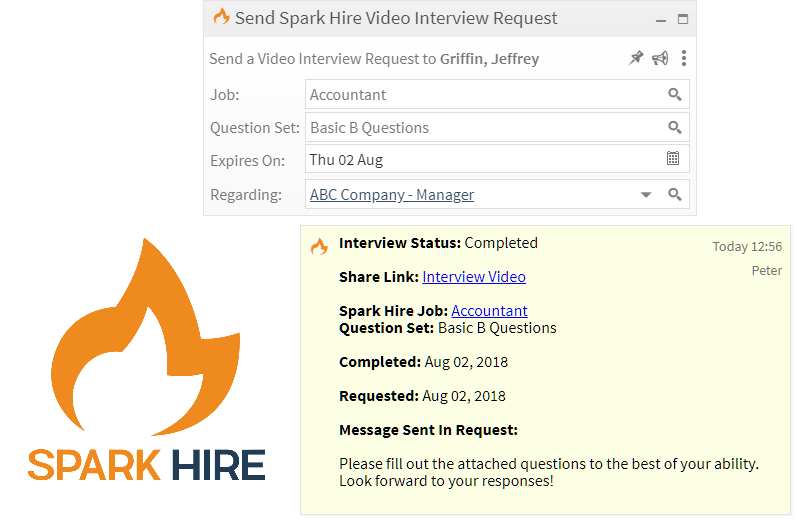
Task: Click the pin icon in request header
Action: [636, 58]
